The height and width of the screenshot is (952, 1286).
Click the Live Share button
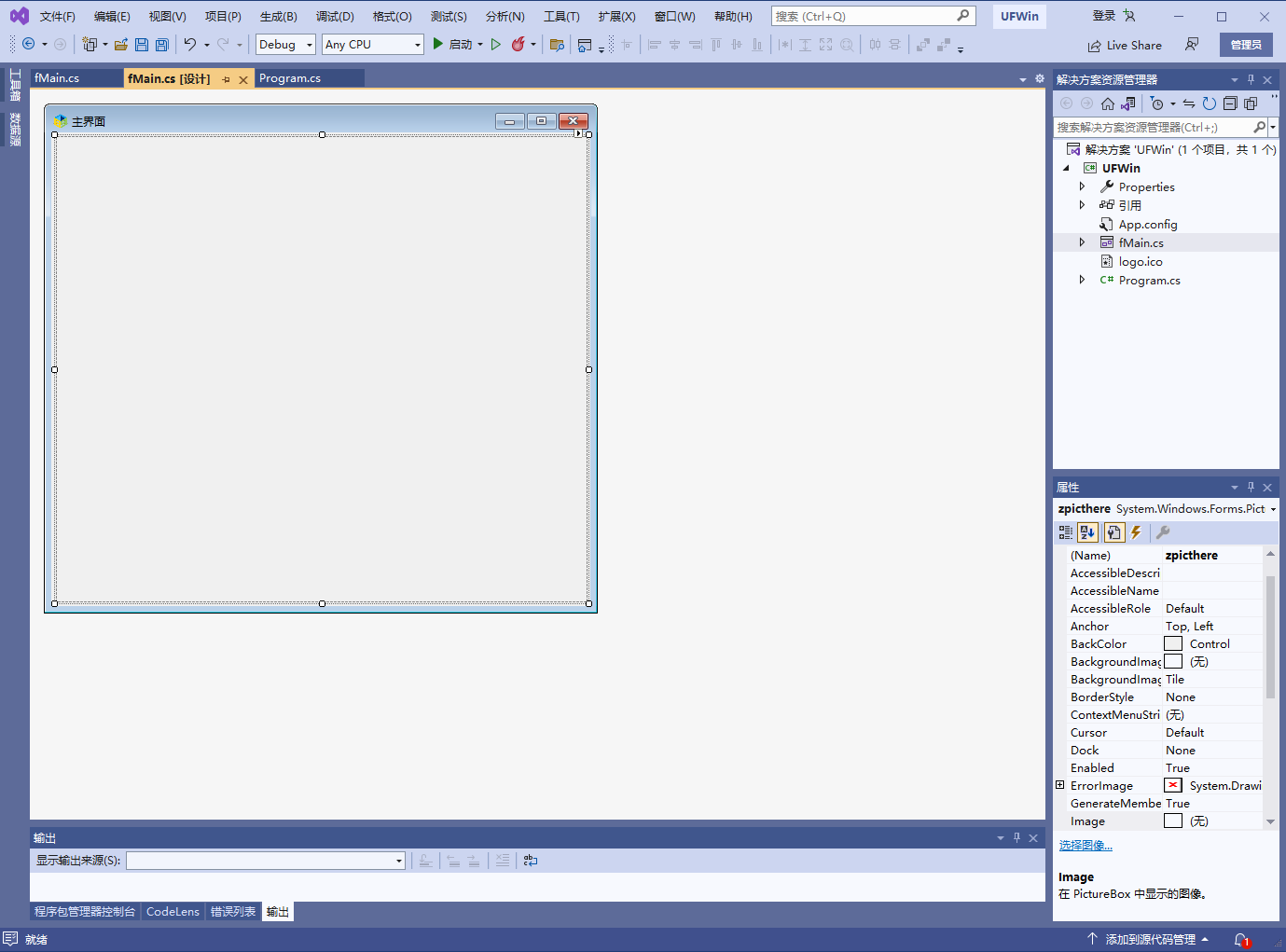tap(1125, 45)
